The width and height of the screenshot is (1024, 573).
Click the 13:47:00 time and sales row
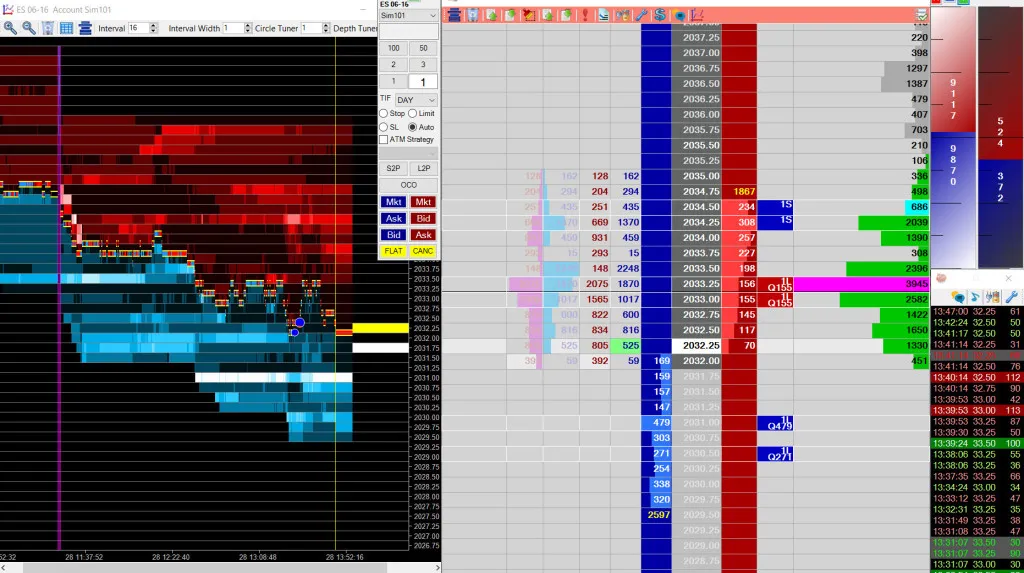pos(976,312)
